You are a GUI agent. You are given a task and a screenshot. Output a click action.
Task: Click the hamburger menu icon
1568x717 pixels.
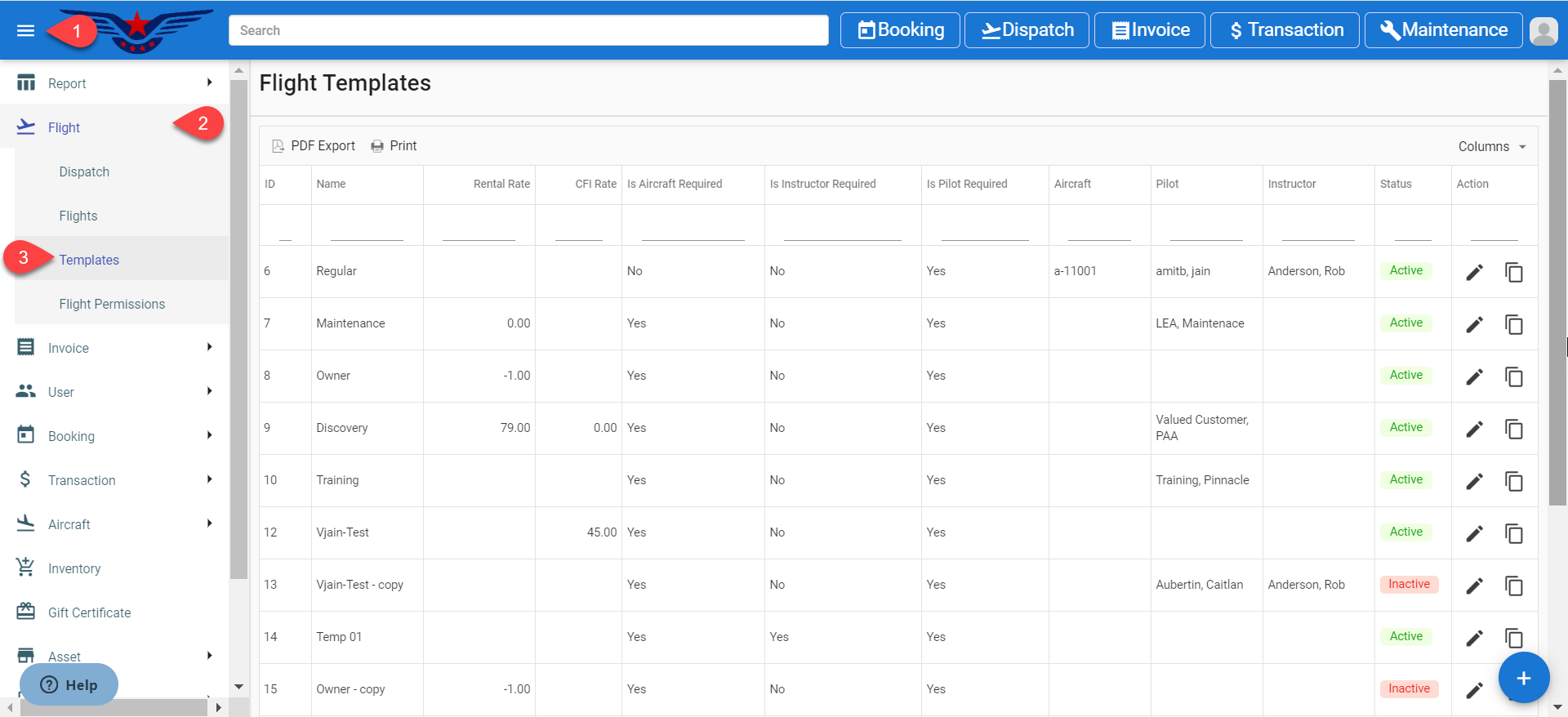(25, 30)
